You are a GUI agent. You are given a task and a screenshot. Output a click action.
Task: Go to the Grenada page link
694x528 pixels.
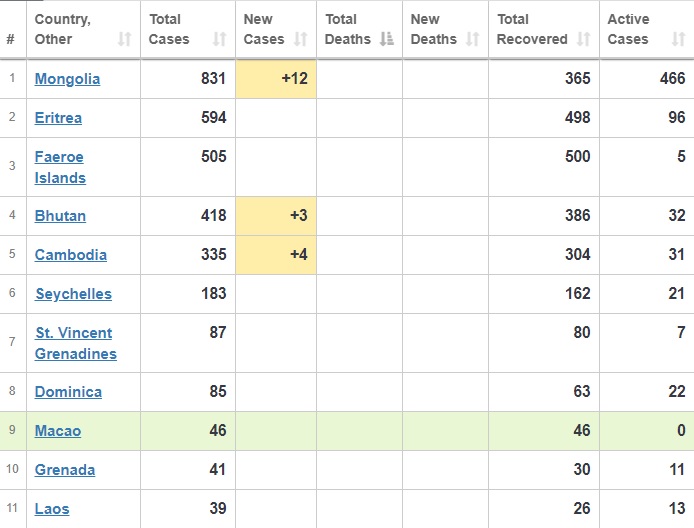click(65, 470)
